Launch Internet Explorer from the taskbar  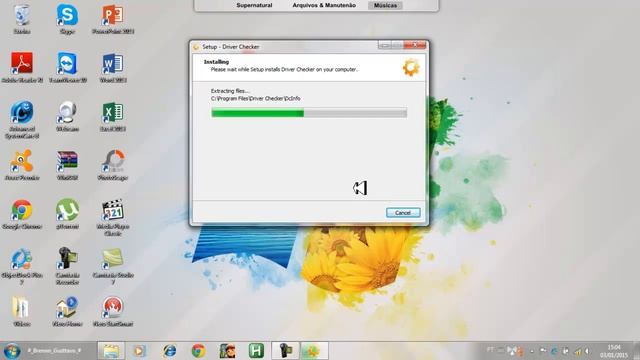pos(169,351)
